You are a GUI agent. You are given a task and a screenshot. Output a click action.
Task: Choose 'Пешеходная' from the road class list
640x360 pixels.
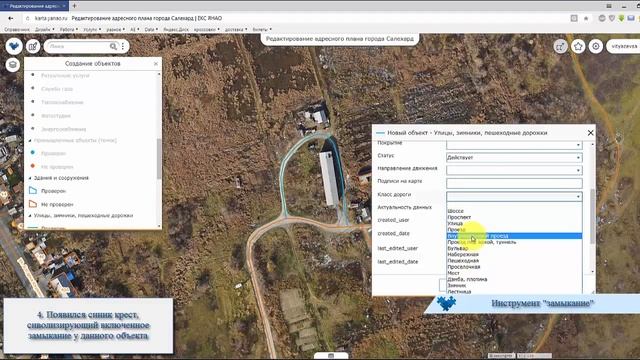coord(463,260)
